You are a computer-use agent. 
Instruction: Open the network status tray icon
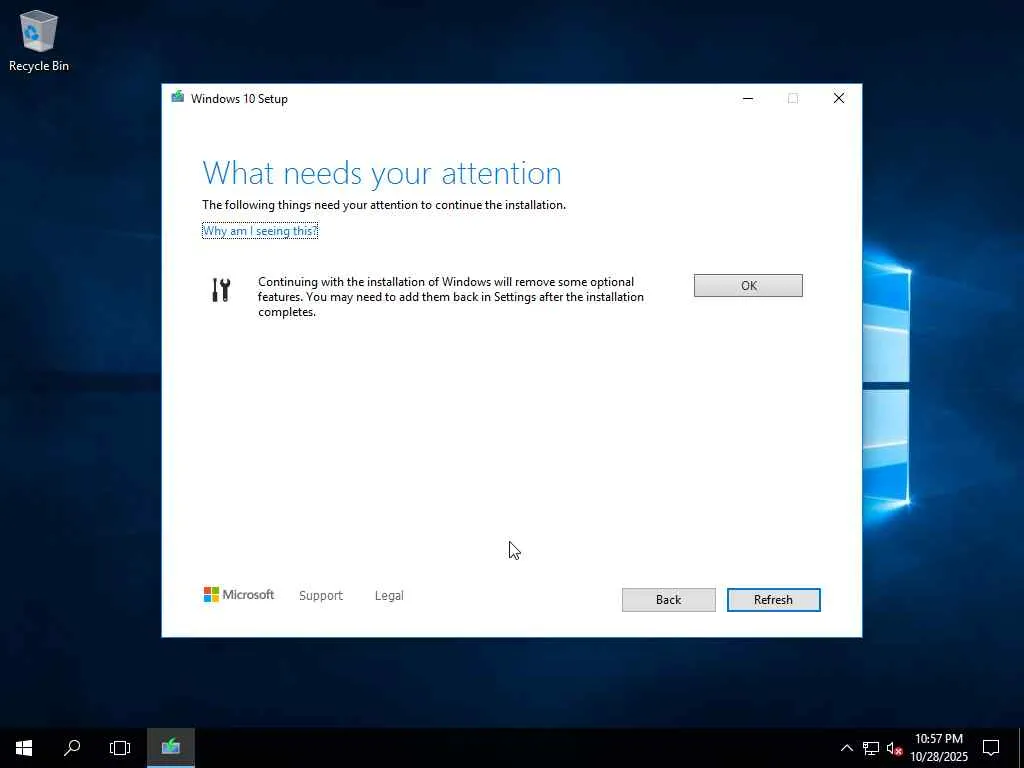[871, 748]
